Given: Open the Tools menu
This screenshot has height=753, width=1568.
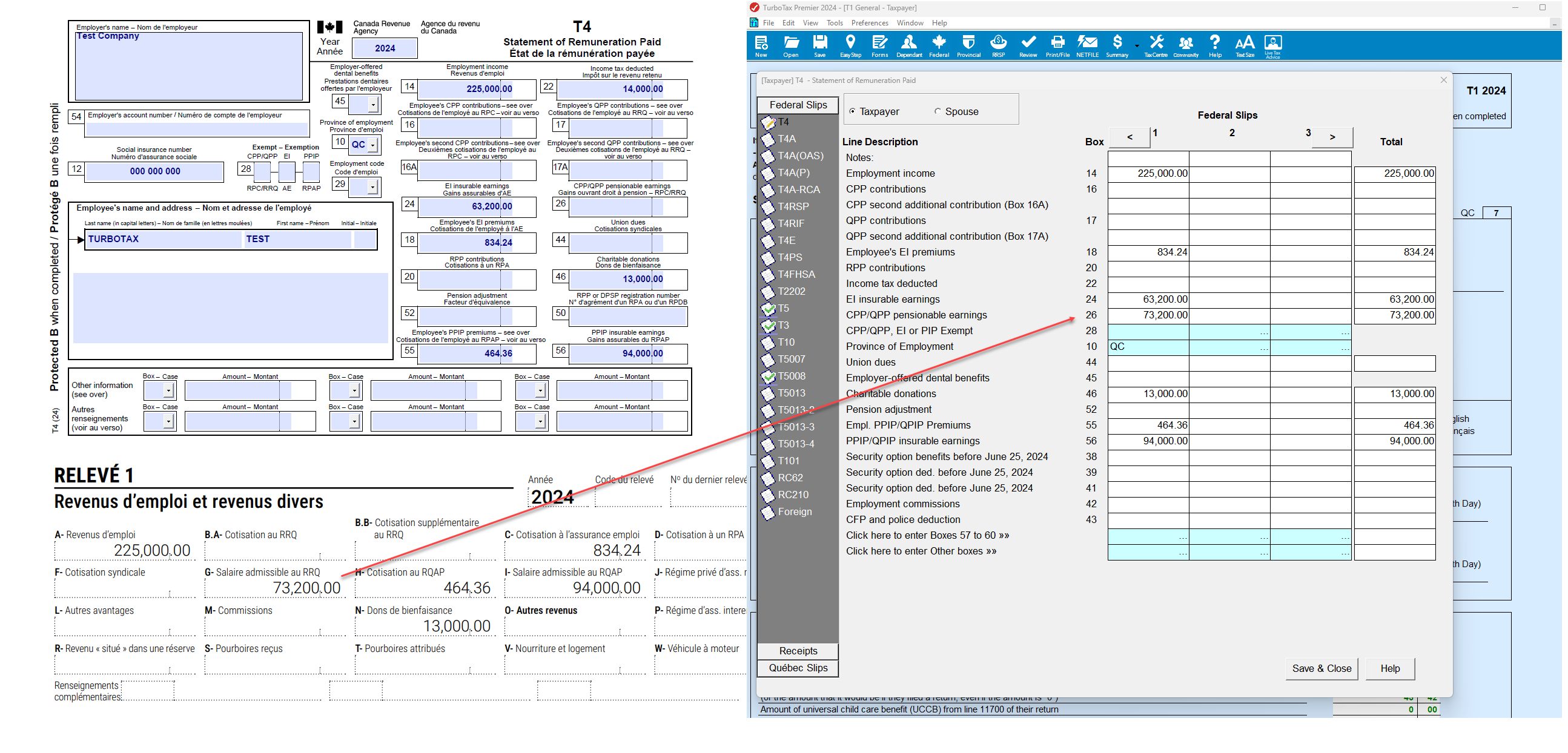Looking at the screenshot, I should tap(835, 22).
